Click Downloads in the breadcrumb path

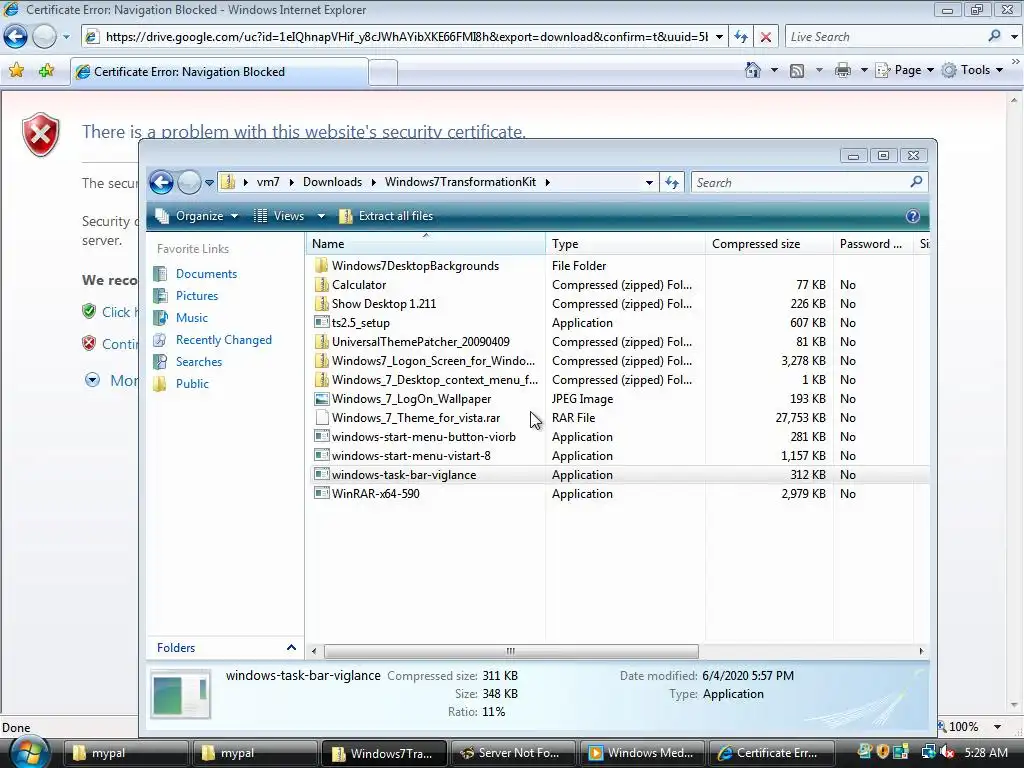tap(332, 182)
